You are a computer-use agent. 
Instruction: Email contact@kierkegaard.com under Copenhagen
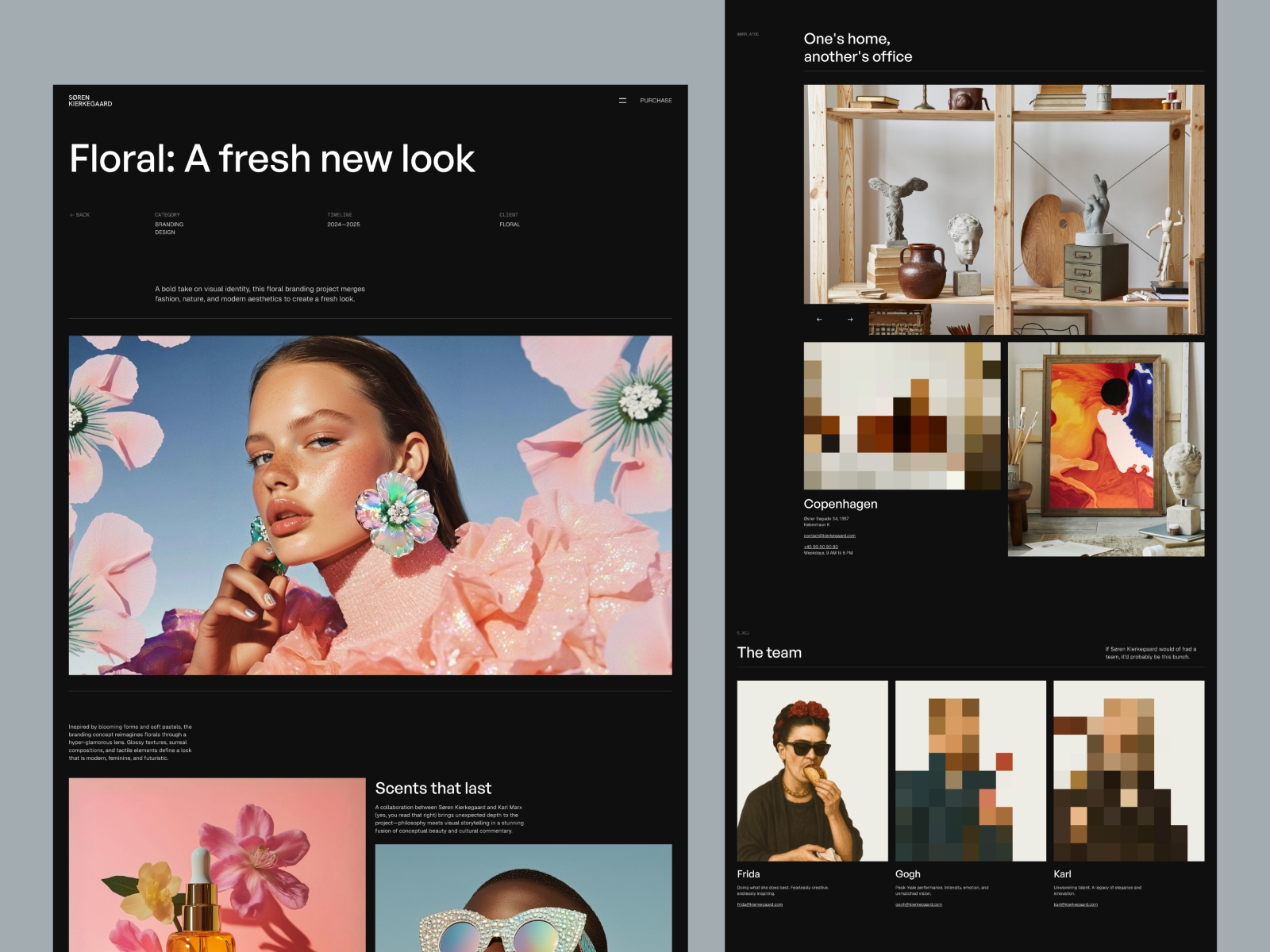[x=829, y=535]
